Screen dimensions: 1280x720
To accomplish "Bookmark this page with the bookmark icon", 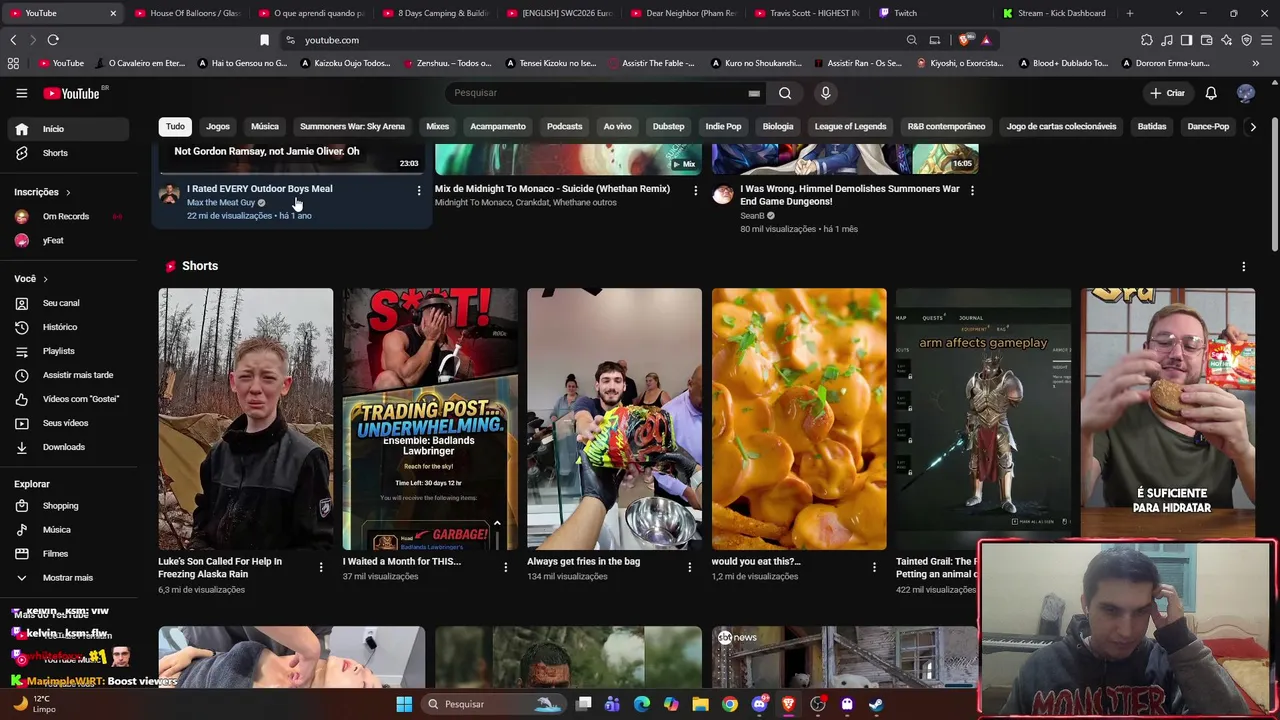I will [264, 40].
